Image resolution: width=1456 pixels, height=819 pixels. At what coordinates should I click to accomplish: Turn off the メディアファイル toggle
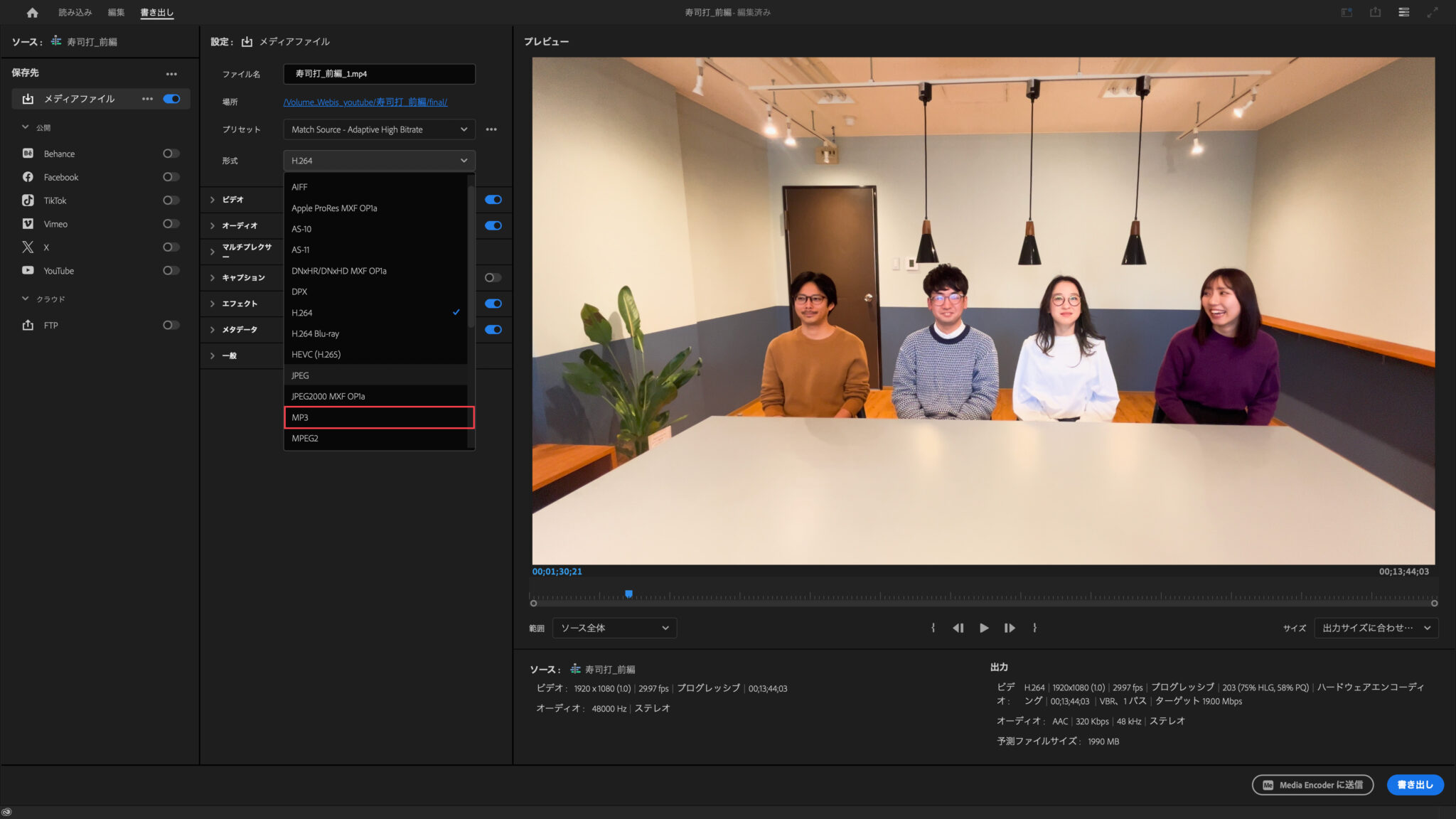pos(171,99)
